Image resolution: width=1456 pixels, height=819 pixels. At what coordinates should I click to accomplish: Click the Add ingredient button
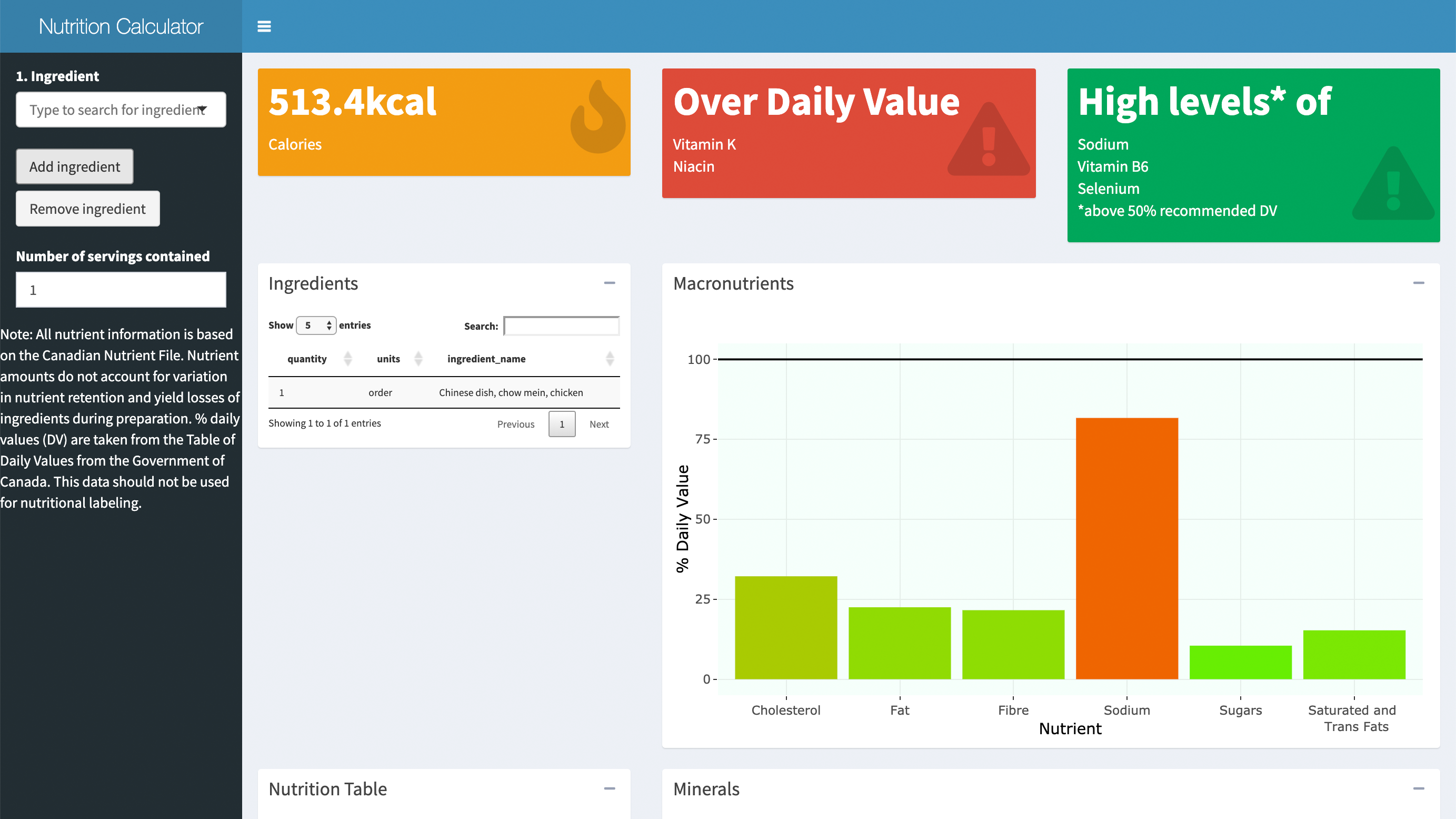75,167
